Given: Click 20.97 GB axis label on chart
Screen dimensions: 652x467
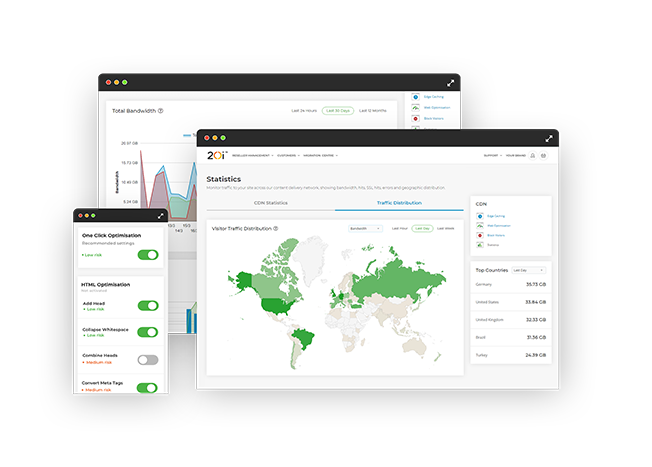Looking at the screenshot, I should pyautogui.click(x=129, y=143).
